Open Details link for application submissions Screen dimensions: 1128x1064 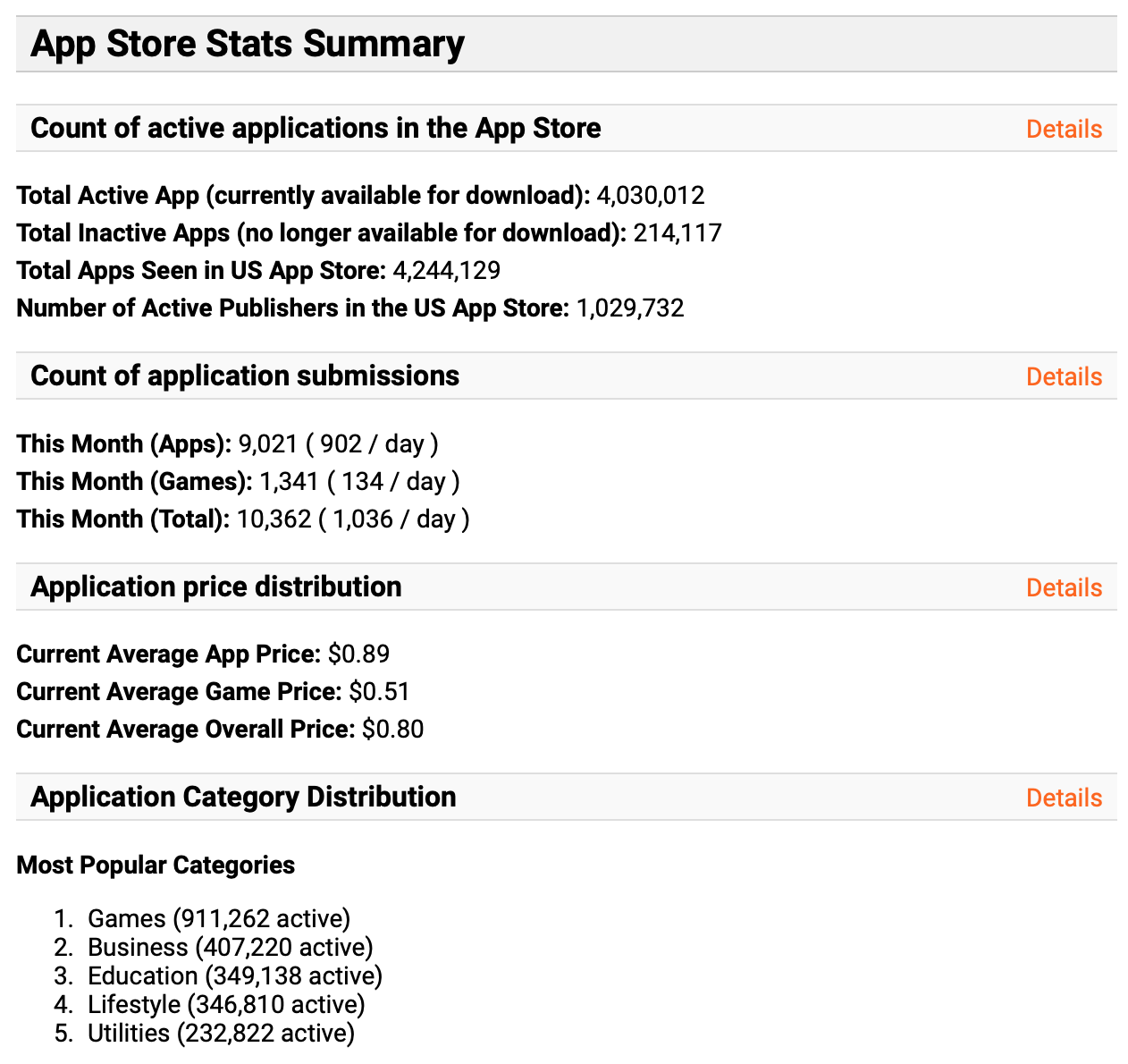(x=1064, y=376)
